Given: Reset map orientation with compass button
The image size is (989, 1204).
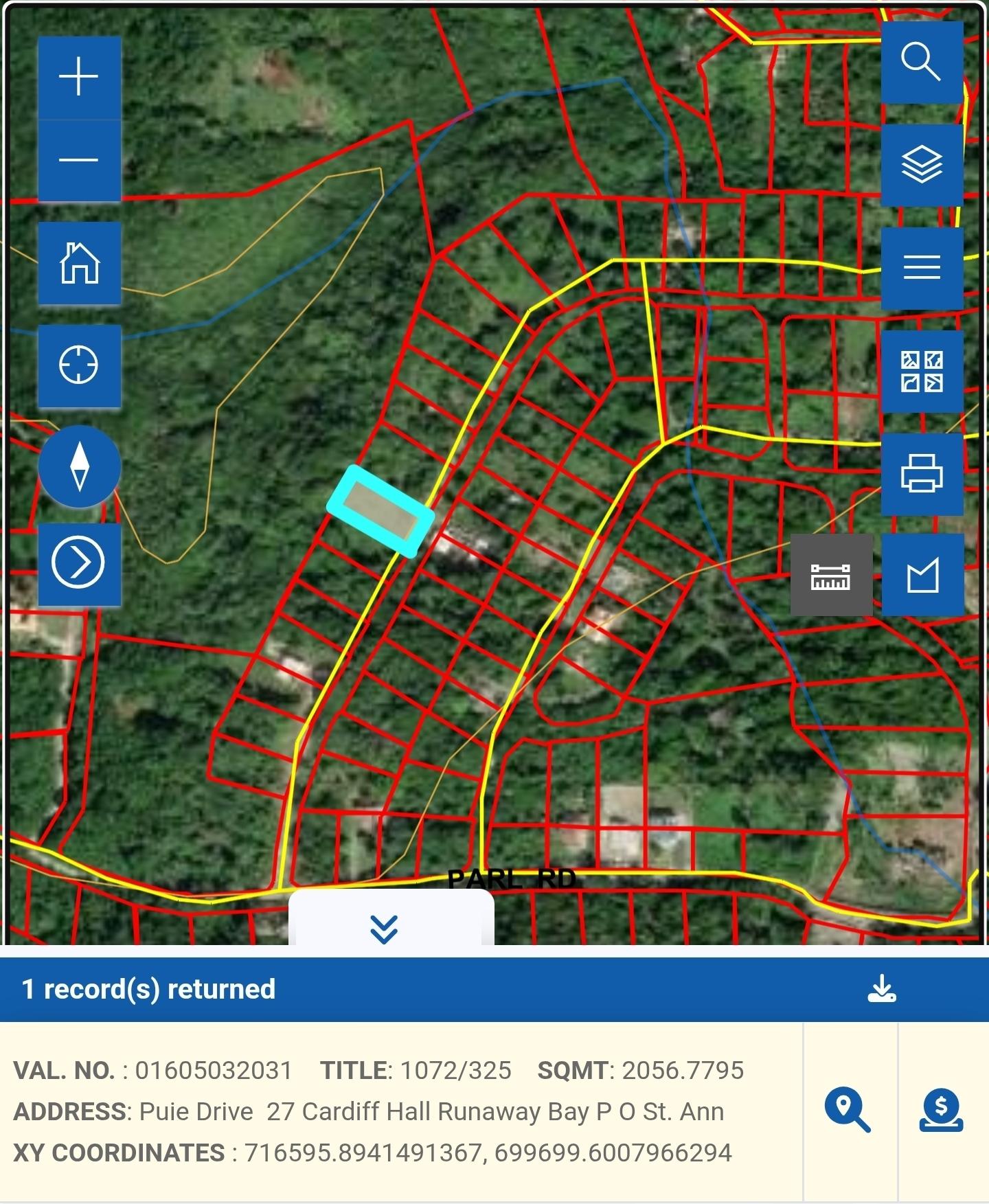Looking at the screenshot, I should [x=80, y=466].
